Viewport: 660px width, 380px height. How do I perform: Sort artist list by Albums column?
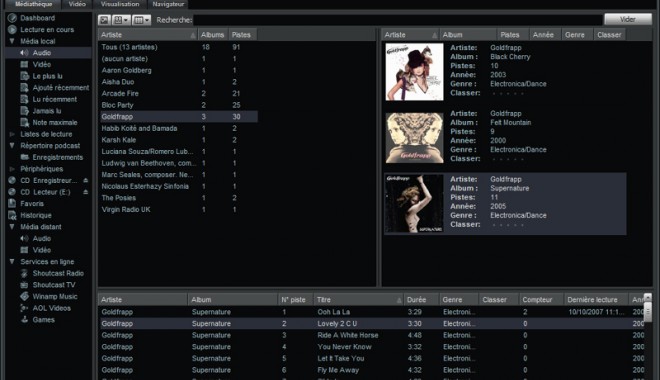coord(213,35)
